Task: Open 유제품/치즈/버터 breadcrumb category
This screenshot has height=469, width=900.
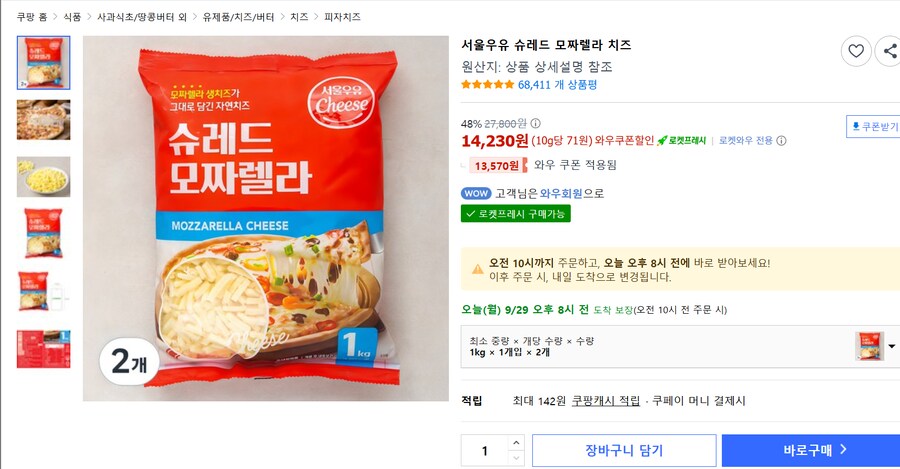Action: pyautogui.click(x=238, y=17)
